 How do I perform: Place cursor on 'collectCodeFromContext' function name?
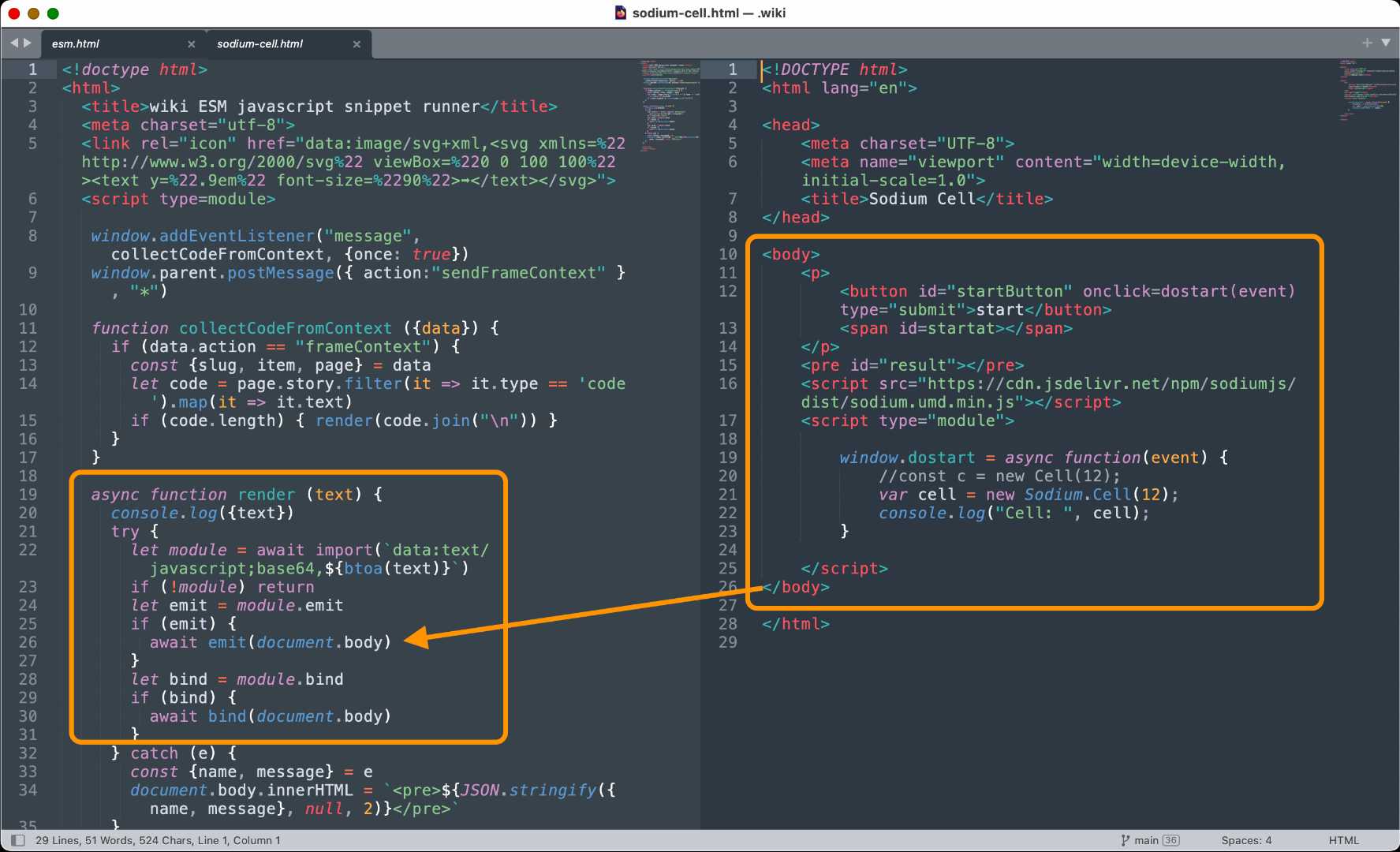pyautogui.click(x=286, y=328)
